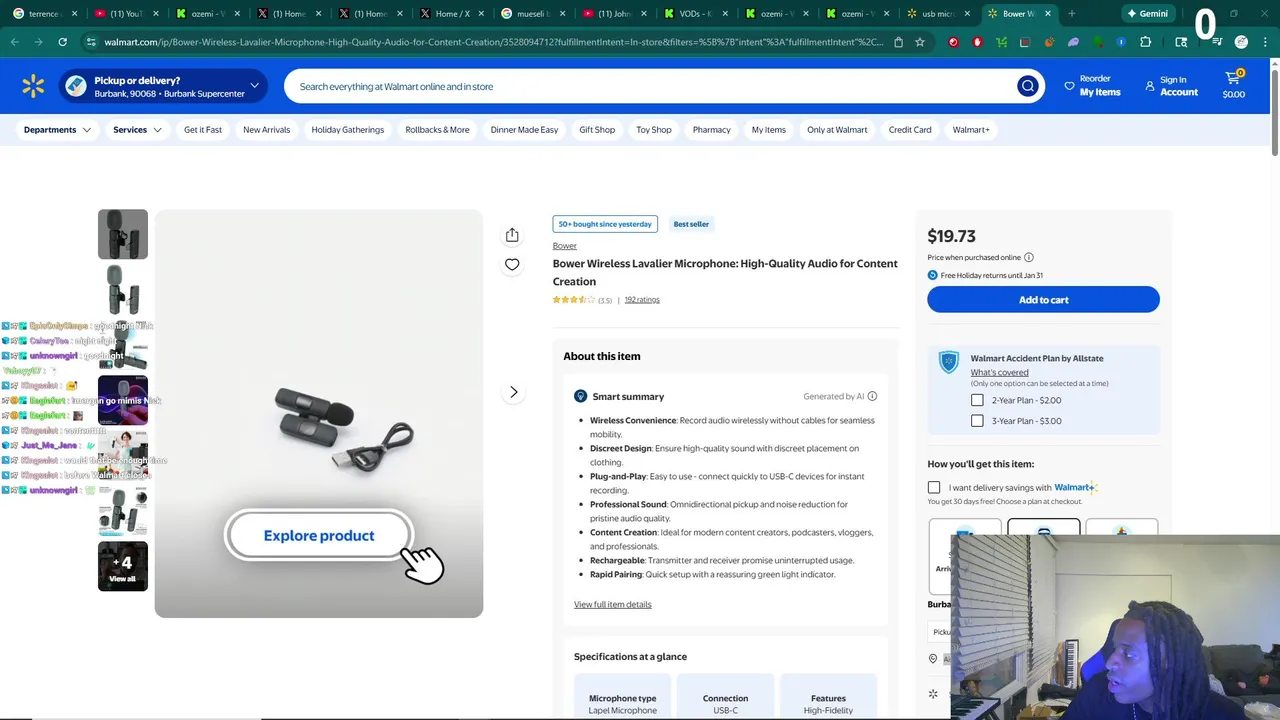
Task: Reload the page in browser
Action: [62, 42]
